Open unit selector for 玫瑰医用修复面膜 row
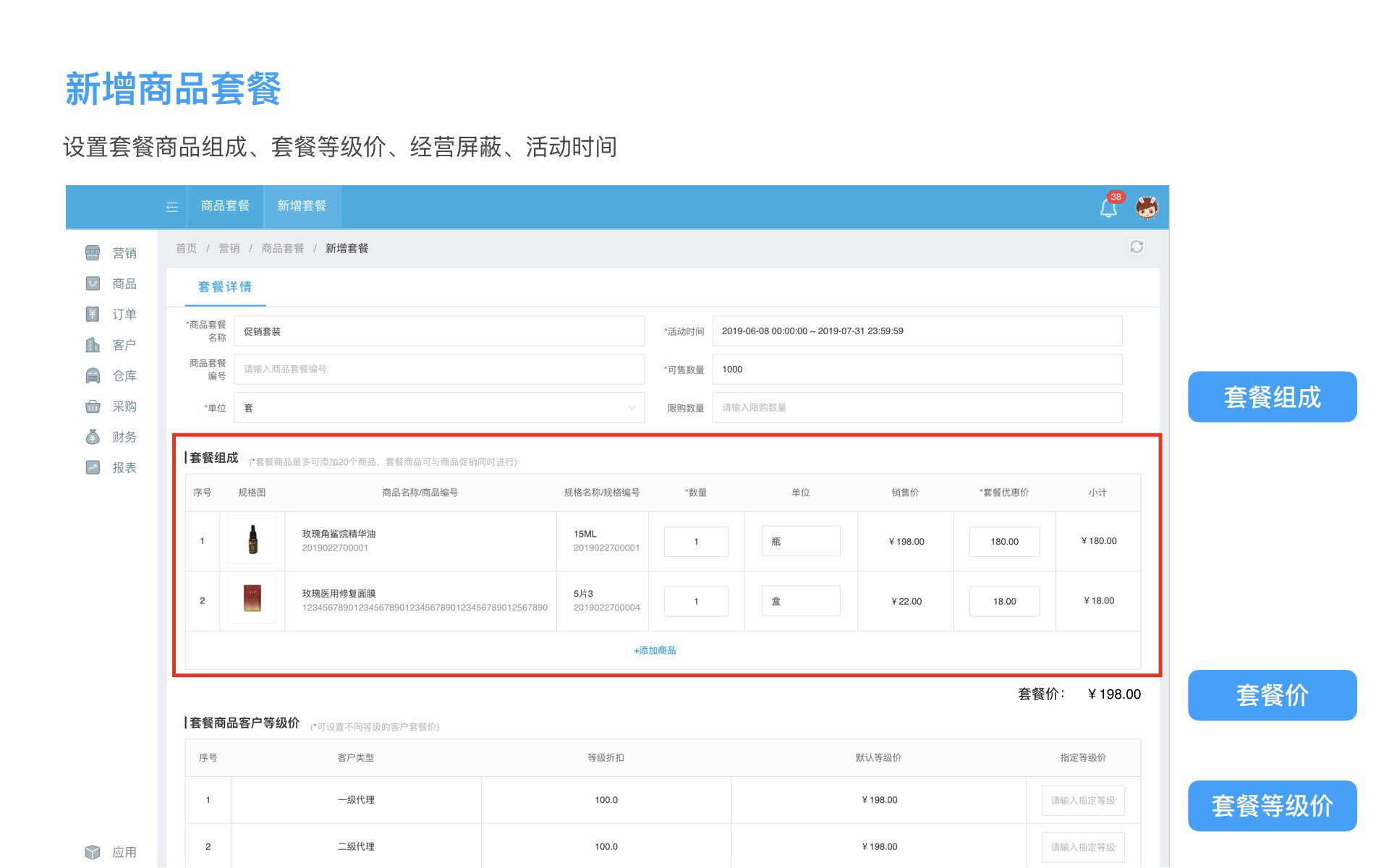 [800, 601]
